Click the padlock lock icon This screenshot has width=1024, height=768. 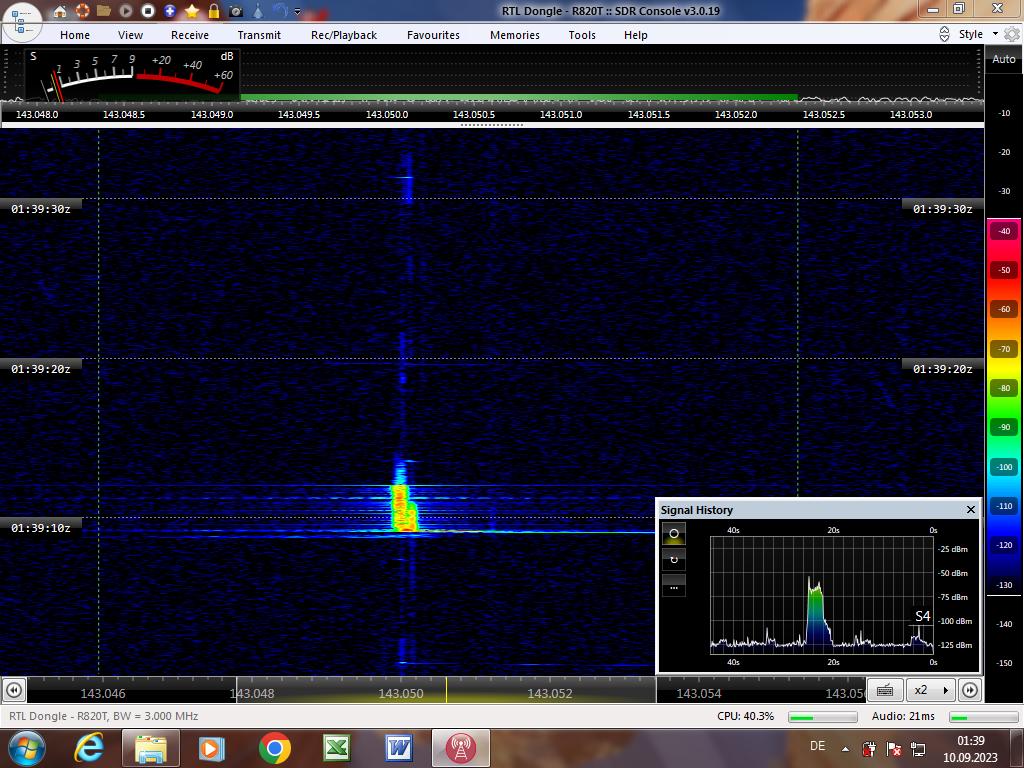click(214, 11)
